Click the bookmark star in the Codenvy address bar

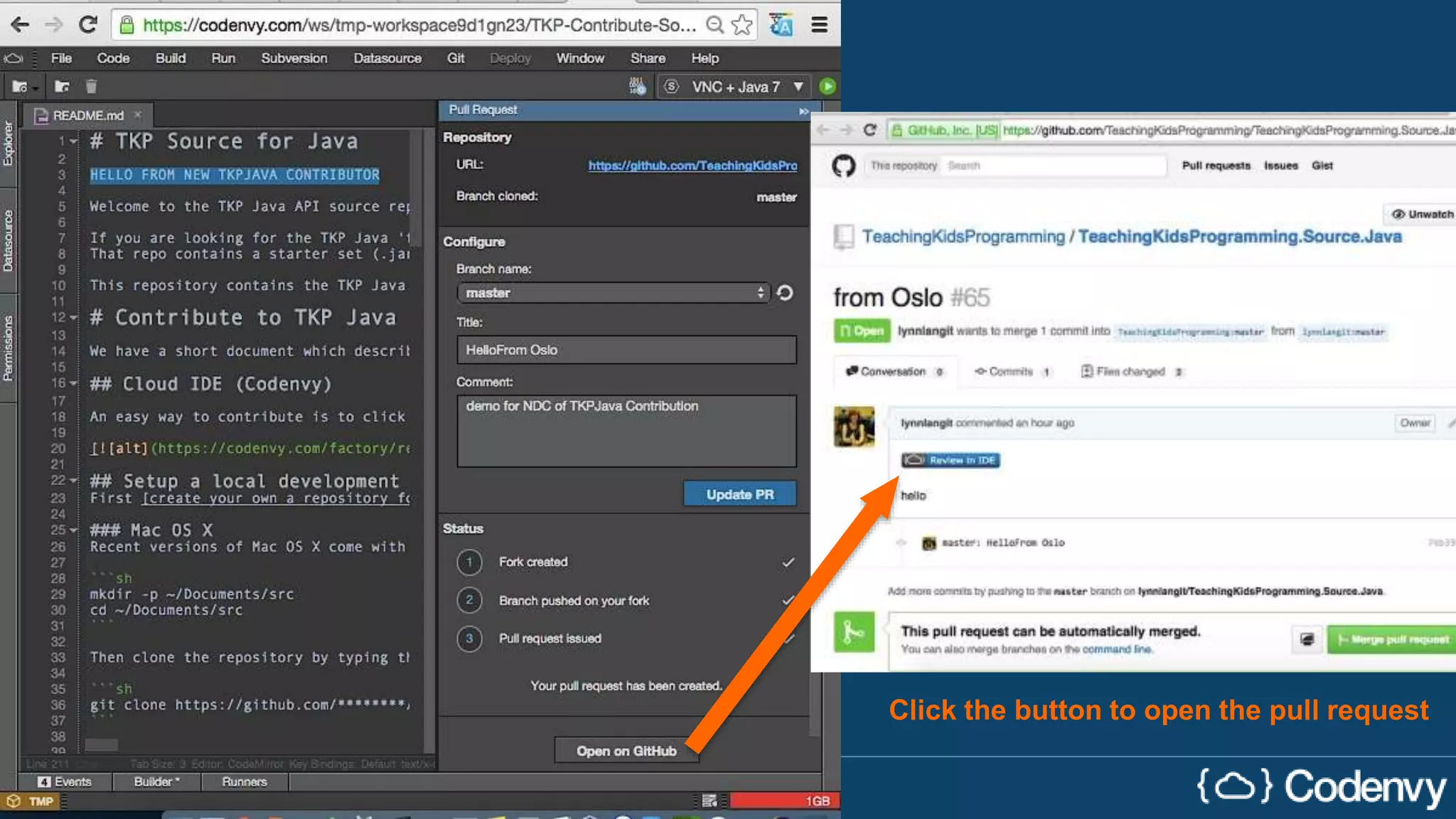[742, 25]
